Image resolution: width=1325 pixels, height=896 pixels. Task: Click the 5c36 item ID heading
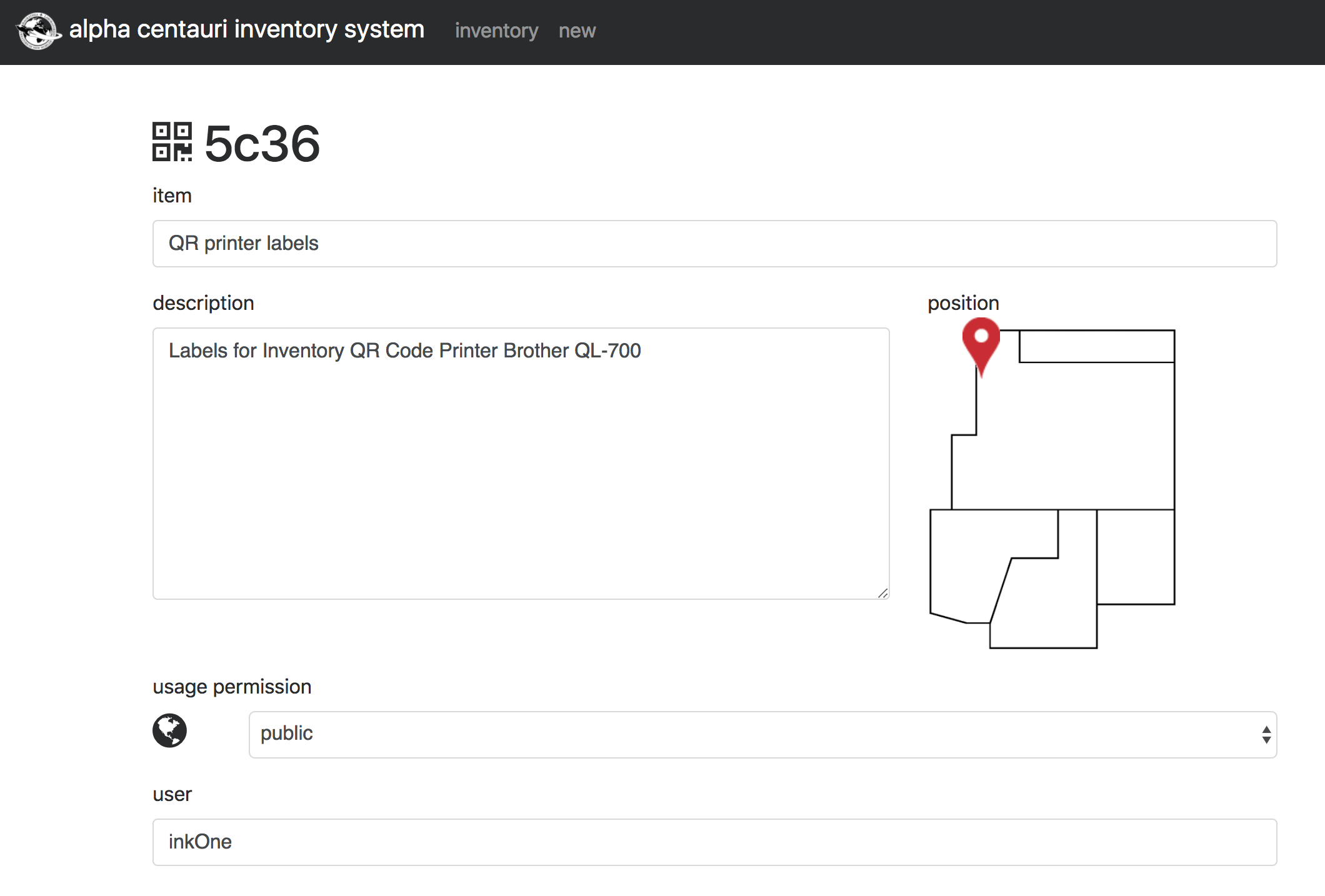(262, 143)
